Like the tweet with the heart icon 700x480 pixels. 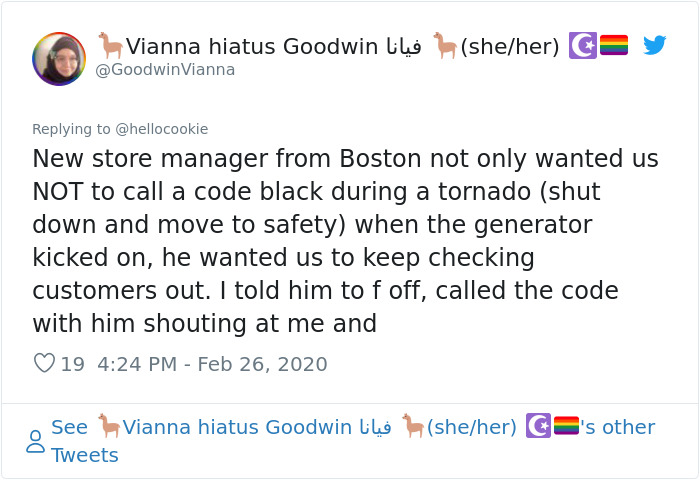pos(44,363)
